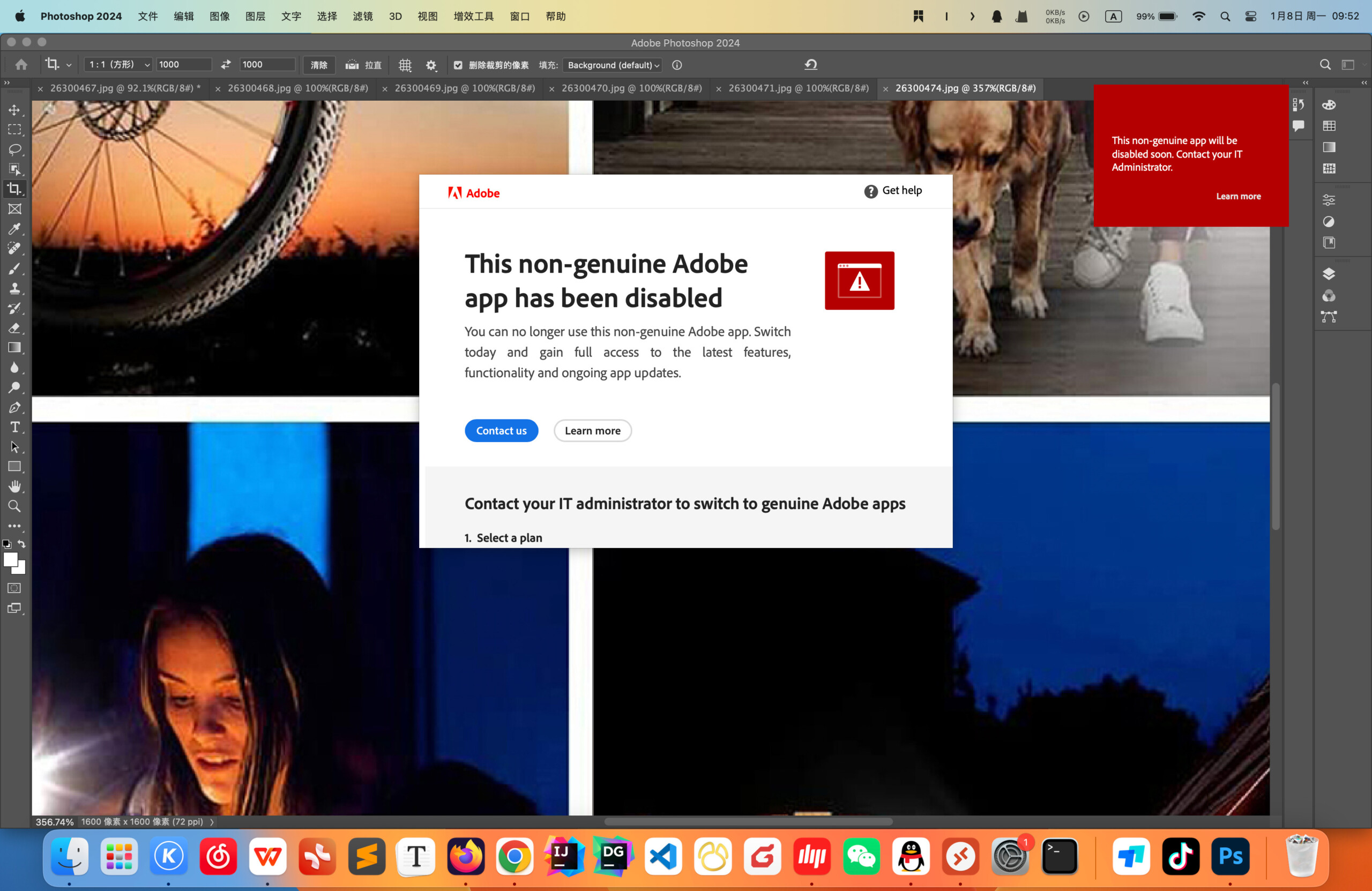Switch foreground and background colors

pos(22,543)
